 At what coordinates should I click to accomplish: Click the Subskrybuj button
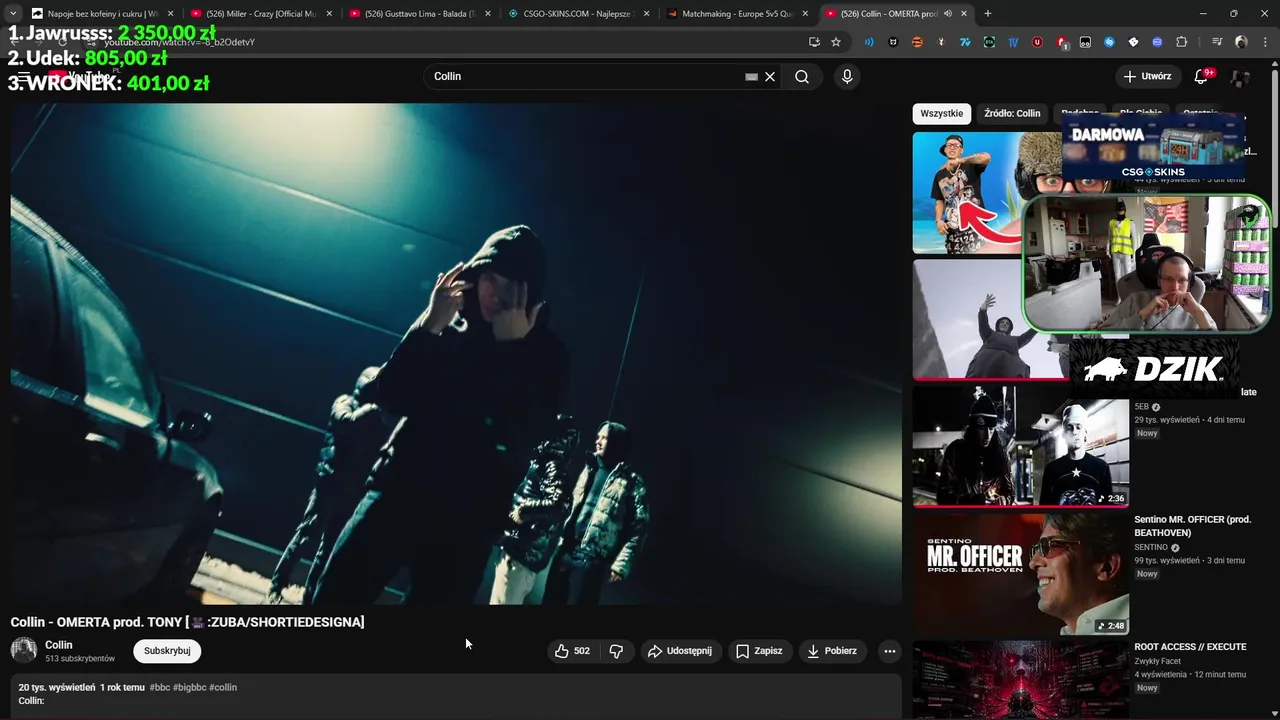[x=167, y=651]
